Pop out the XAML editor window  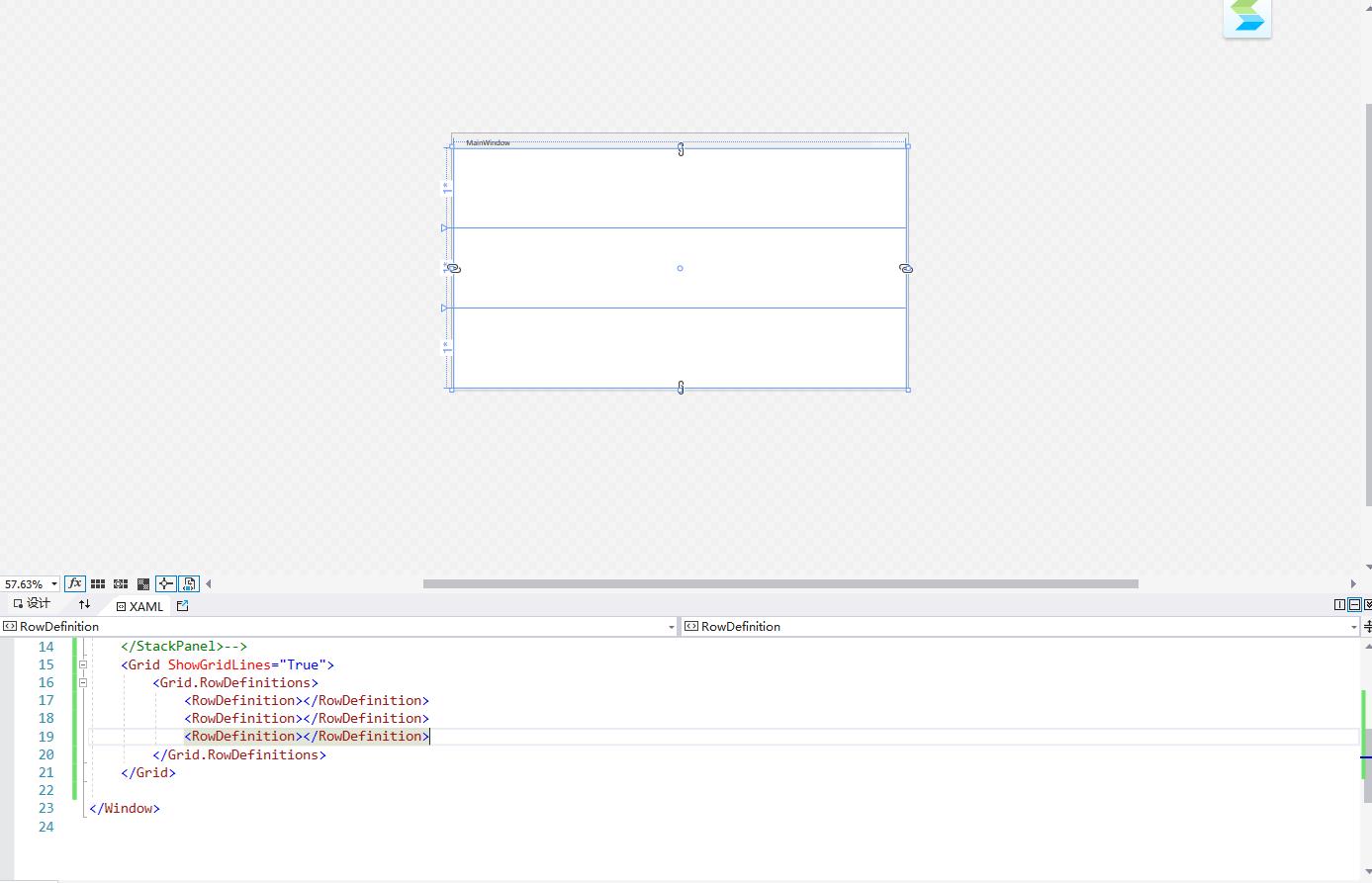pyautogui.click(x=183, y=606)
